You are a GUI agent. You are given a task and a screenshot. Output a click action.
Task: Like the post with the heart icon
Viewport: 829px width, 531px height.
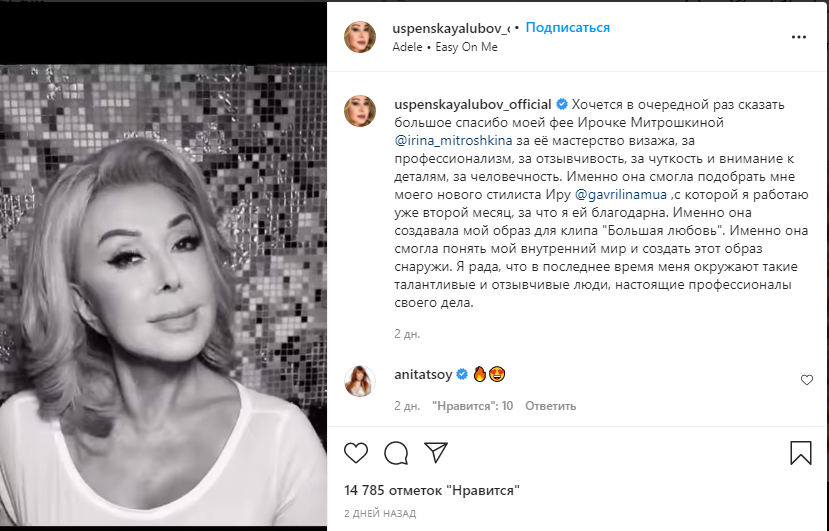356,453
